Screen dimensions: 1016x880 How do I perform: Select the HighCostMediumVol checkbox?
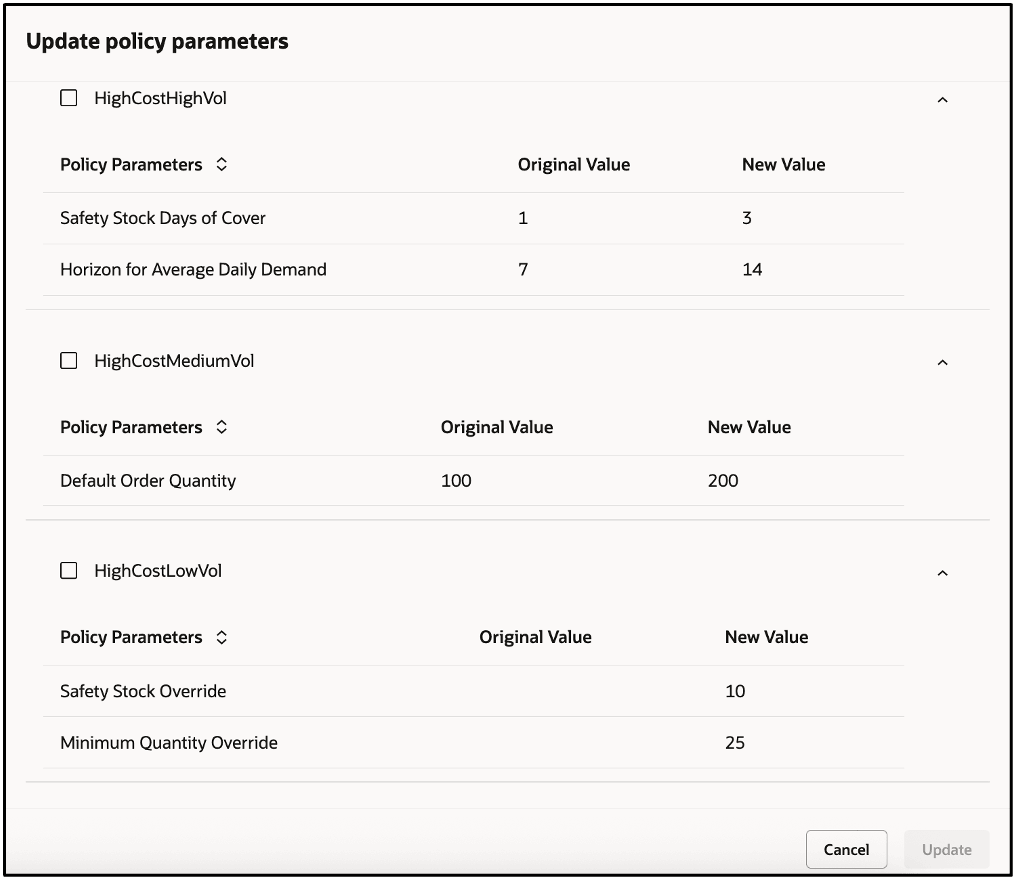point(69,361)
